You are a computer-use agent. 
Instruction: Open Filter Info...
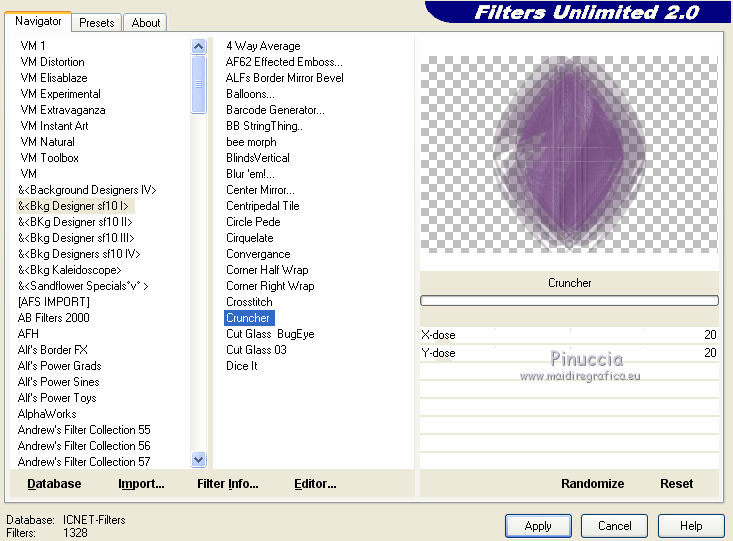(228, 483)
